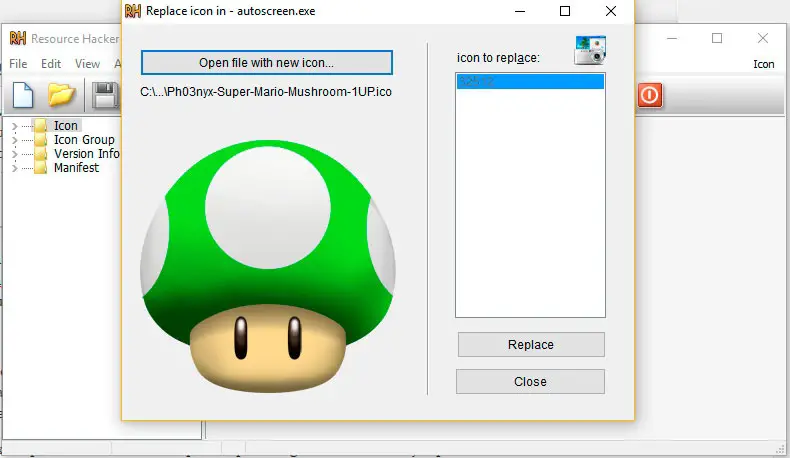Maximize the Replace icon dialog
Viewport: 790px width, 458px height.
tap(565, 11)
